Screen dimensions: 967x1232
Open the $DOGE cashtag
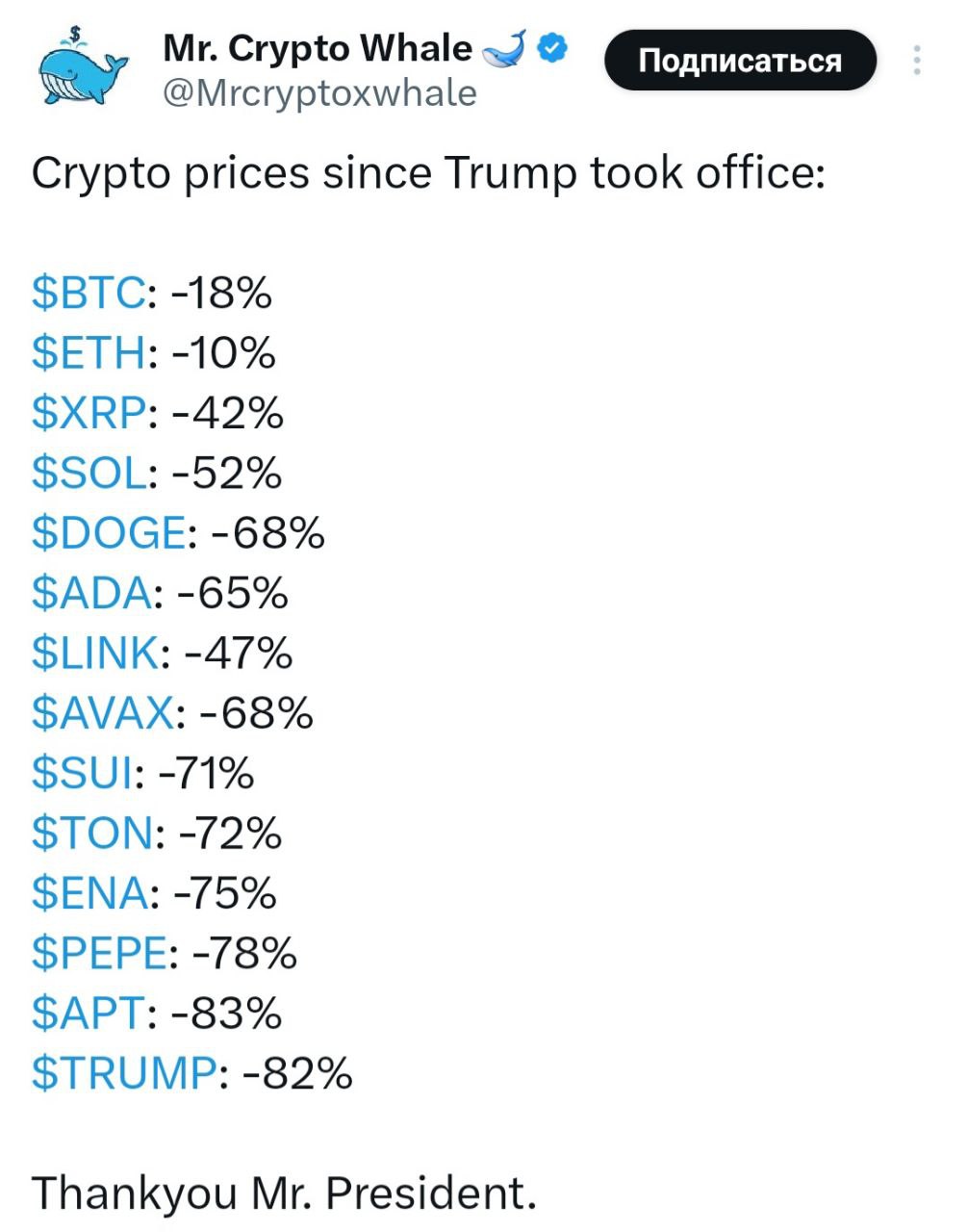[109, 533]
